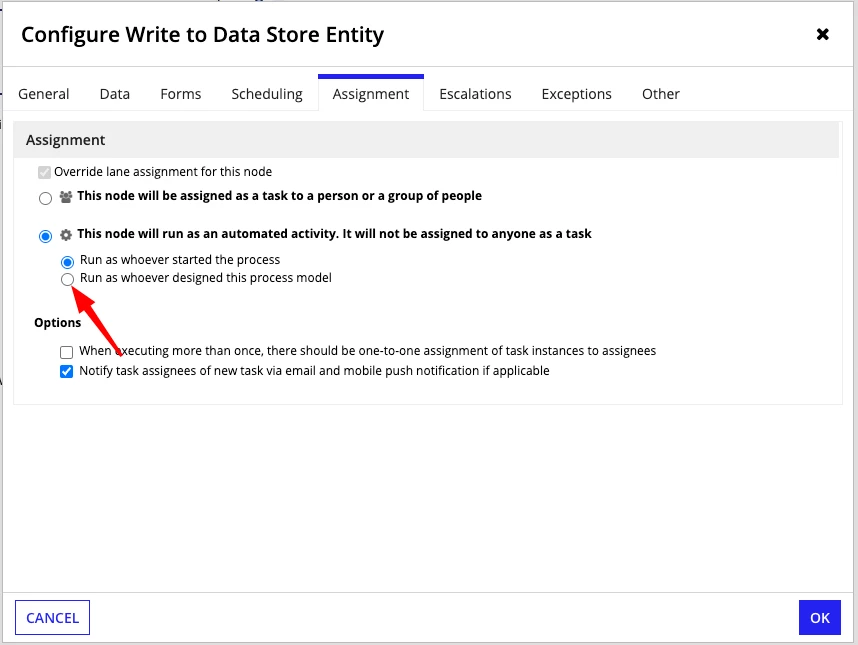Choose Run as whoever started the process
Image resolution: width=858 pixels, height=645 pixels.
click(67, 262)
